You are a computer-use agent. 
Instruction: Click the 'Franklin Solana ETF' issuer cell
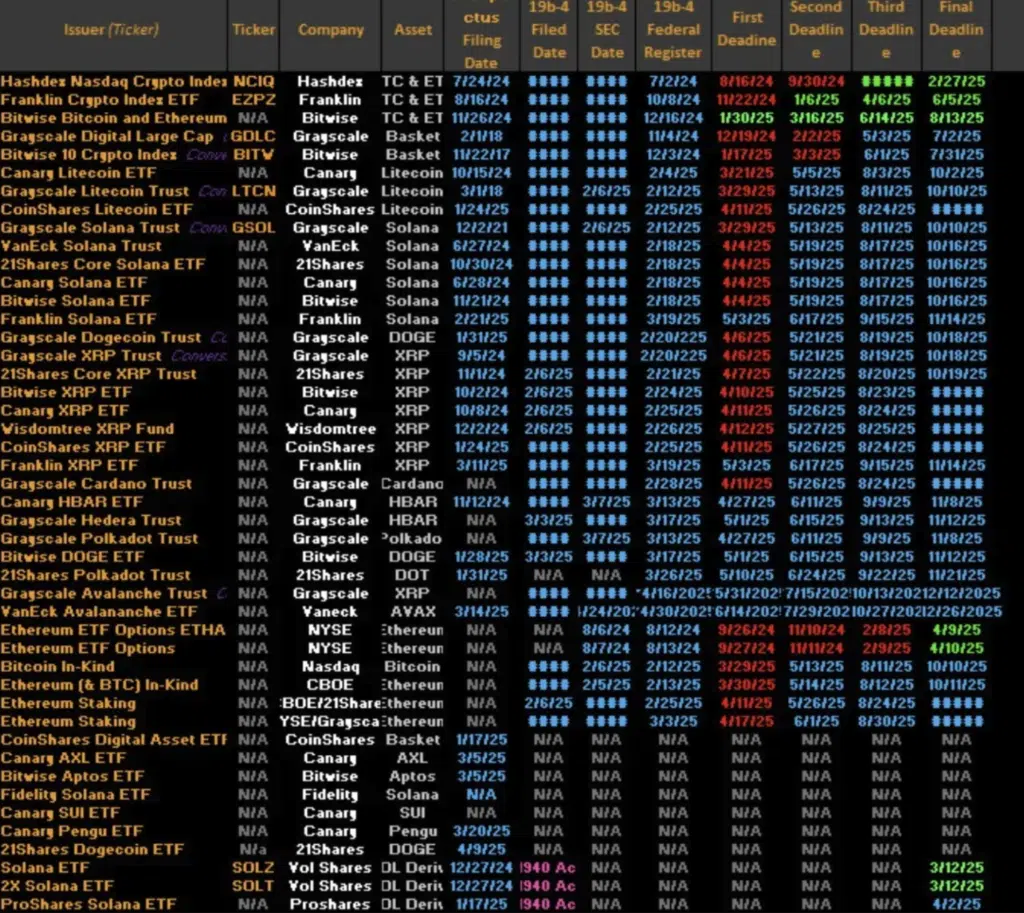coord(78,319)
